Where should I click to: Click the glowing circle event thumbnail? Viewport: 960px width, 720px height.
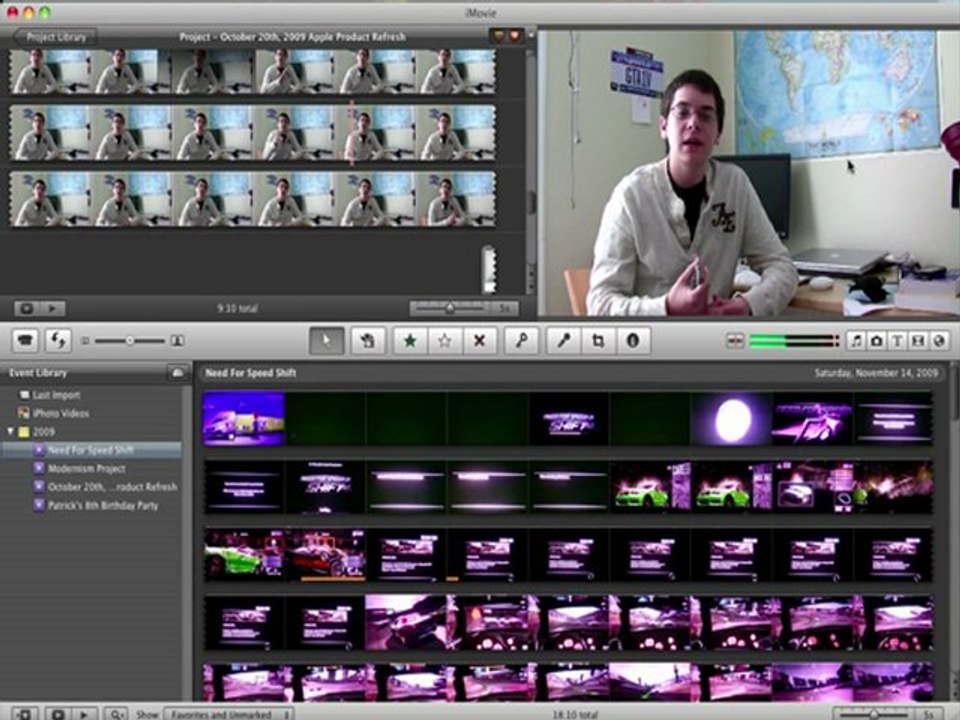coord(731,419)
